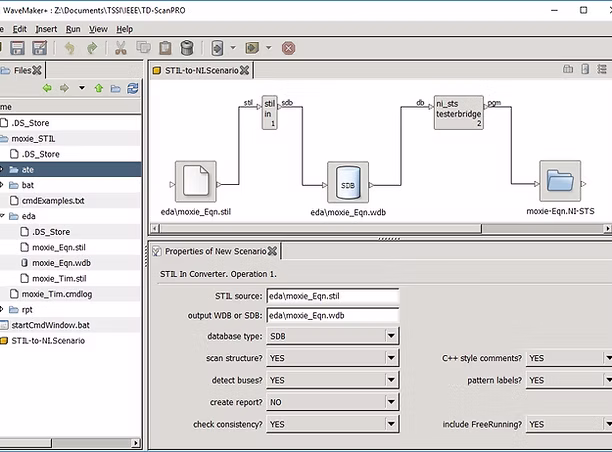The width and height of the screenshot is (612, 452).
Task: Click the STIL source input field
Action: click(332, 296)
